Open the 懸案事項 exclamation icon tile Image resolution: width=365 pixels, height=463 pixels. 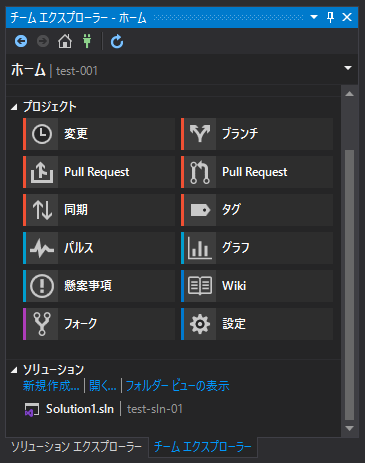99,286
